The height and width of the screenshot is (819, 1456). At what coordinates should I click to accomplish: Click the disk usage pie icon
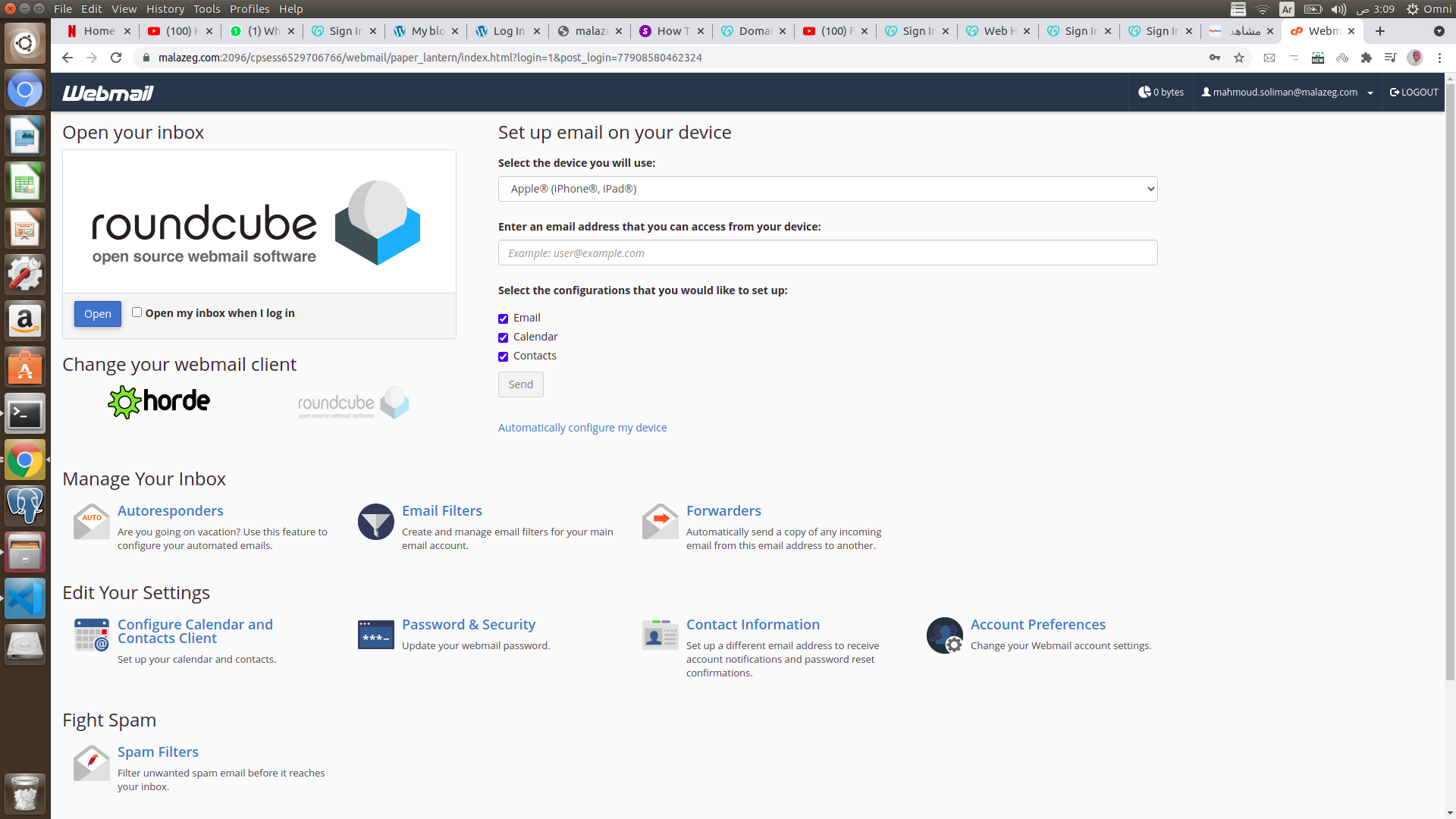(1144, 92)
